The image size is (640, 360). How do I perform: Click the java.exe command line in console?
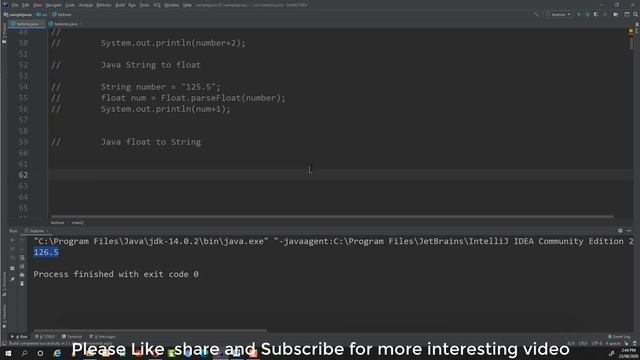333,241
